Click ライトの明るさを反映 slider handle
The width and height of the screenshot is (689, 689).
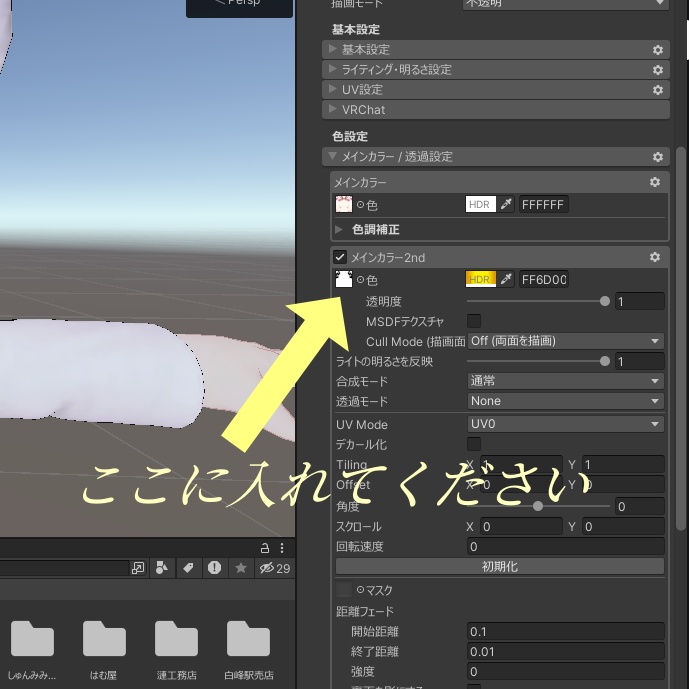click(x=605, y=361)
